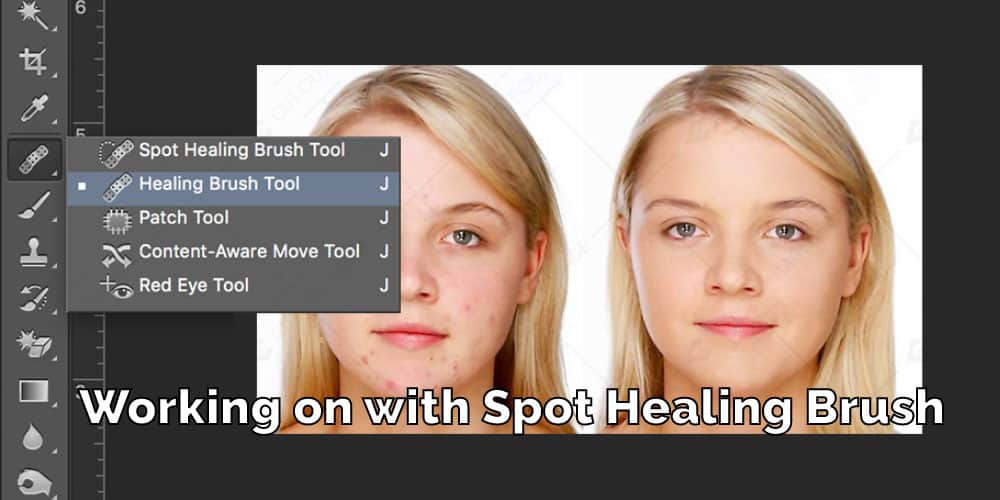Select the Dodge tool at toolbar bottom
The width and height of the screenshot is (1000, 500).
pyautogui.click(x=33, y=485)
